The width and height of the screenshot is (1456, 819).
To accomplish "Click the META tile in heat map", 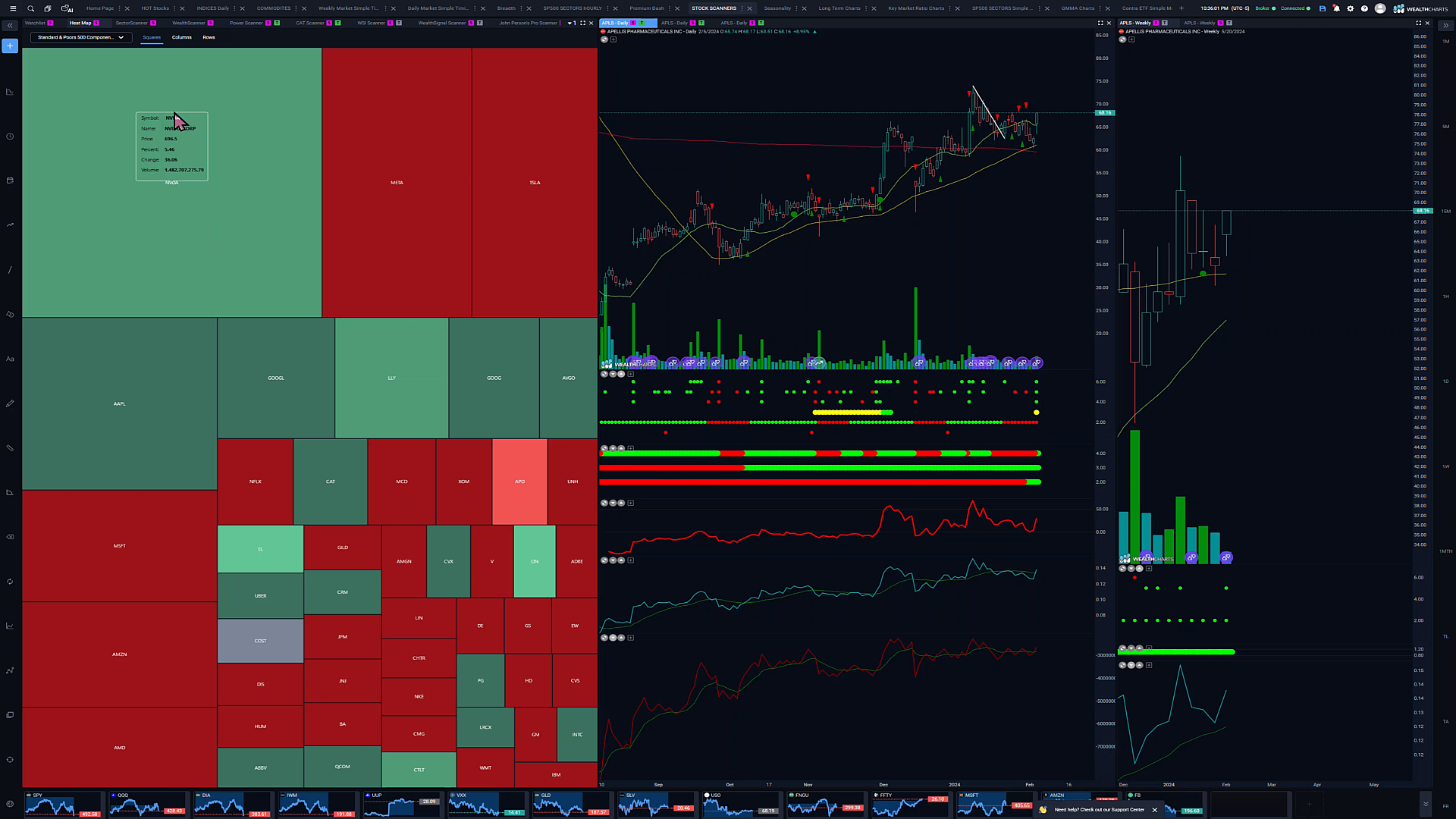I will click(397, 182).
